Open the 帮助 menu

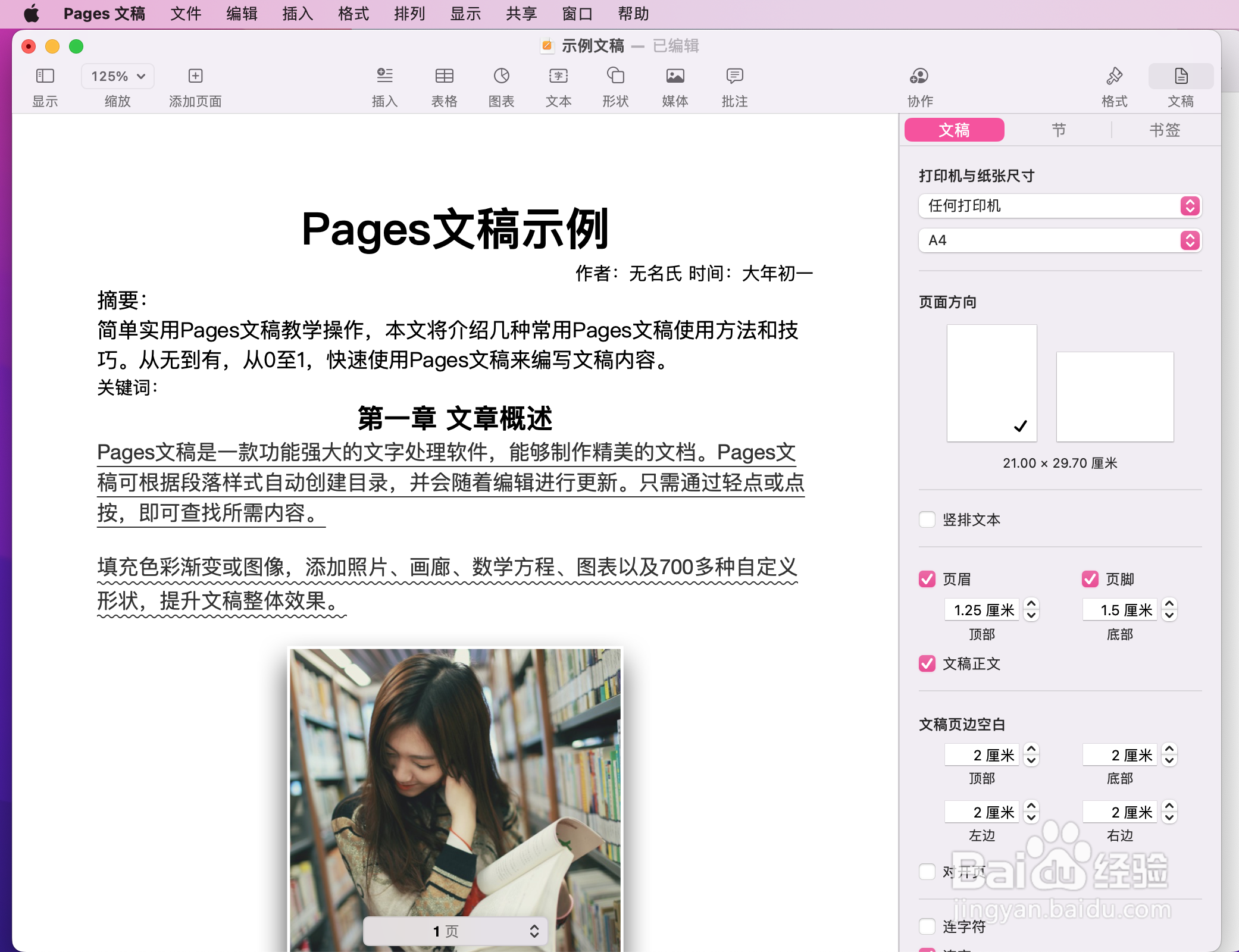pyautogui.click(x=633, y=13)
